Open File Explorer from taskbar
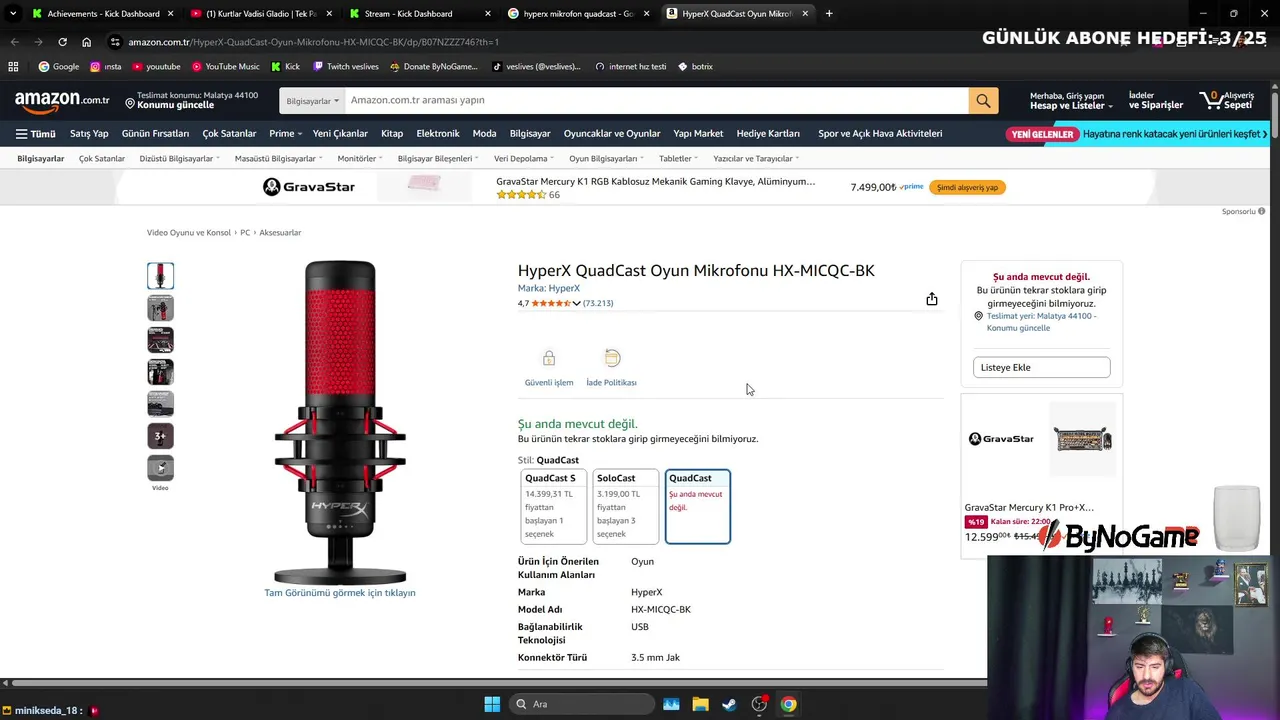This screenshot has height=720, width=1280. [700, 704]
